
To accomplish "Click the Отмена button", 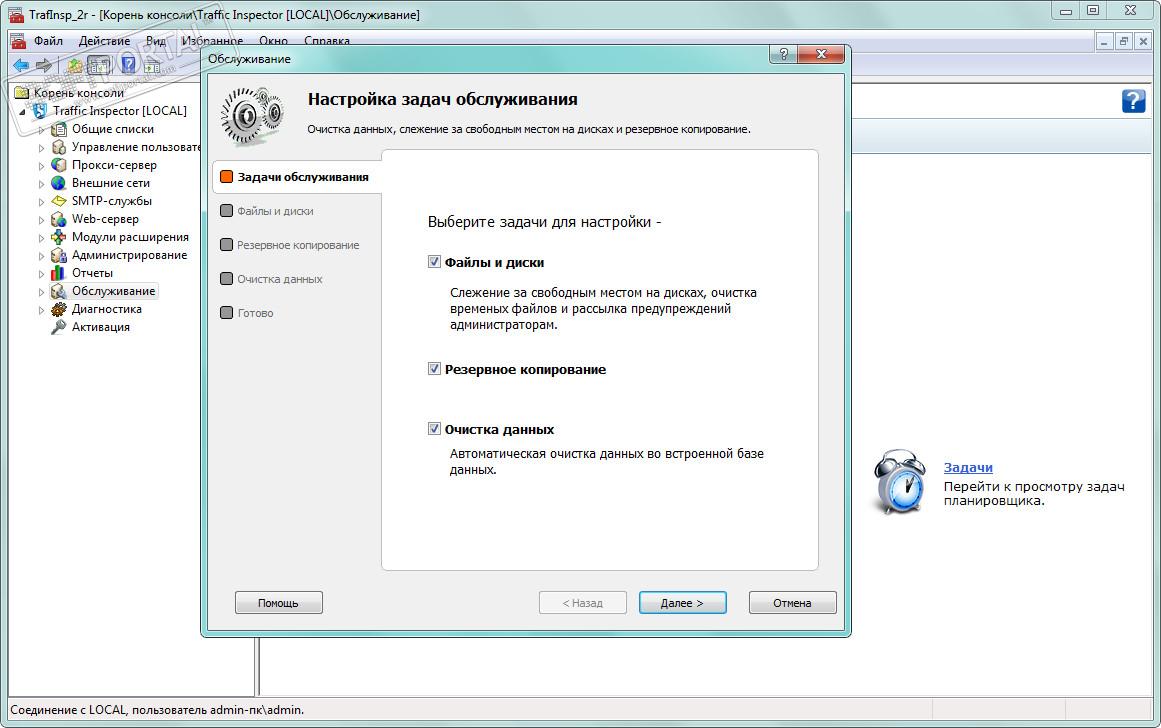I will (x=792, y=602).
